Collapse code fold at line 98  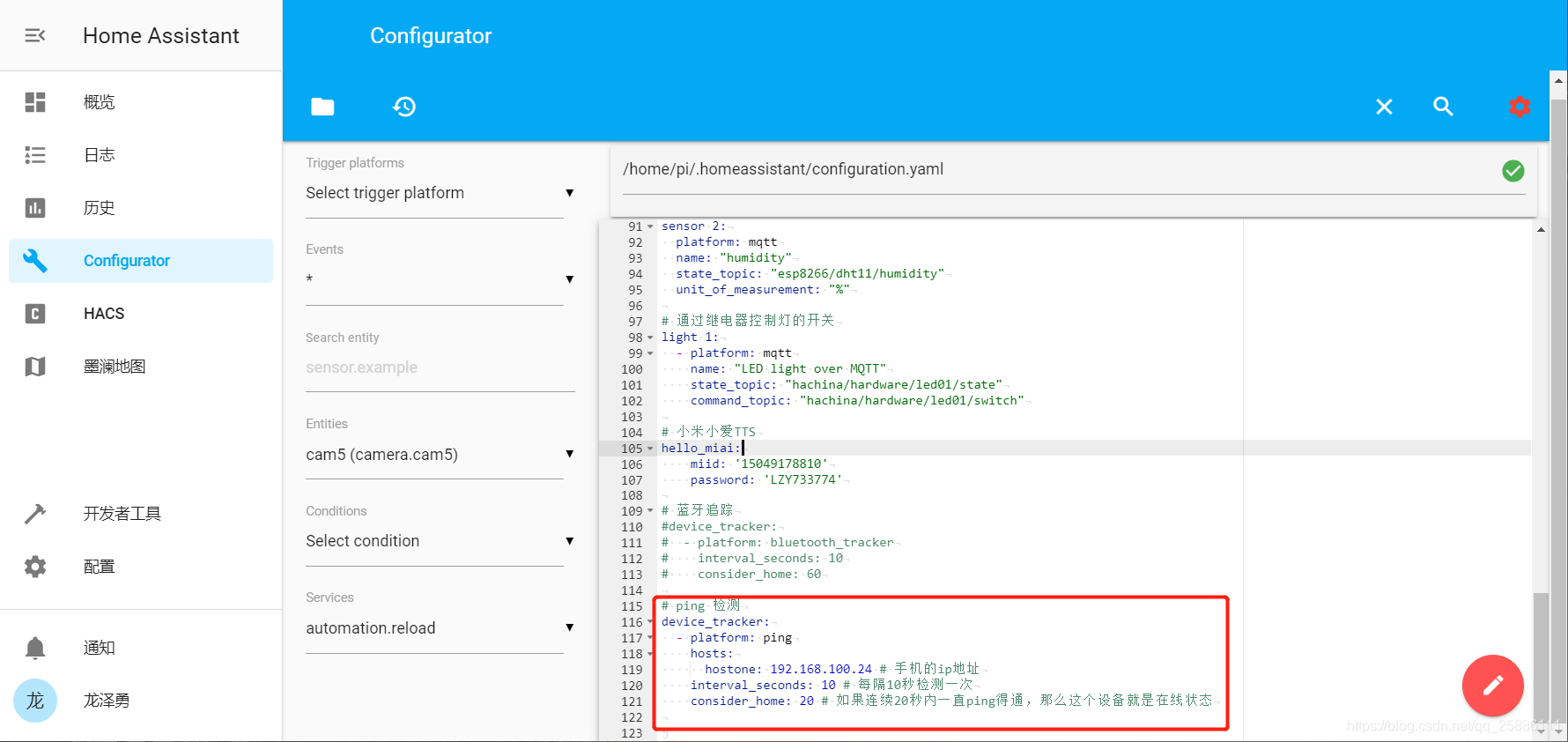pyautogui.click(x=650, y=338)
